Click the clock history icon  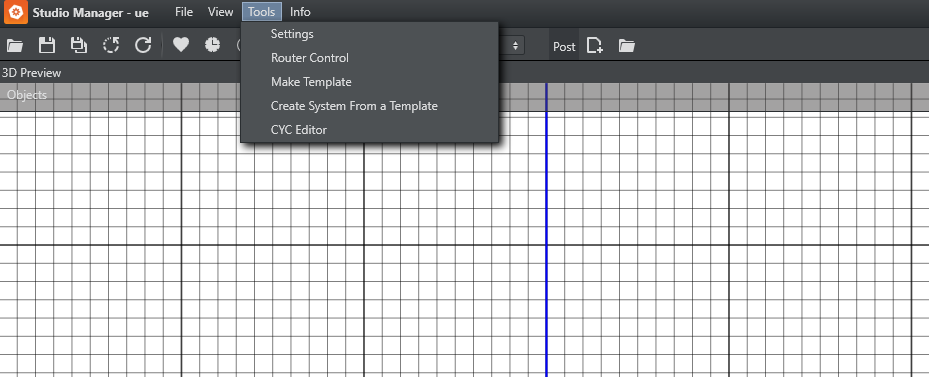213,45
